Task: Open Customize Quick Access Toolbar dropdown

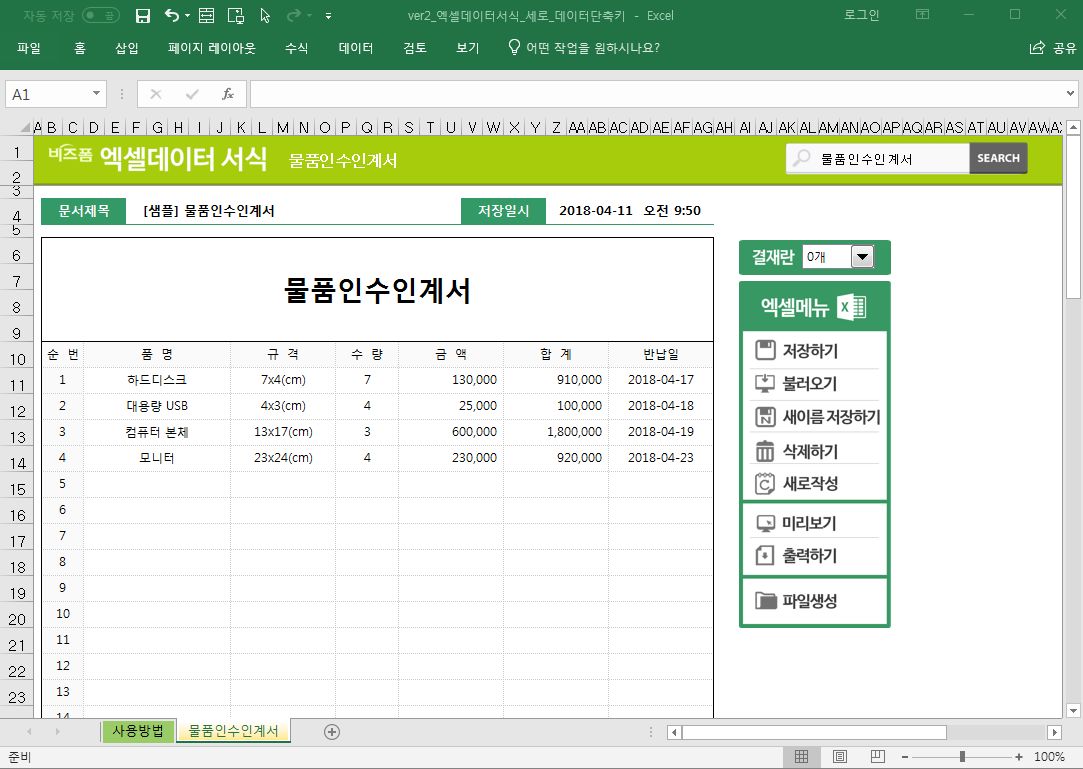Action: pyautogui.click(x=329, y=16)
